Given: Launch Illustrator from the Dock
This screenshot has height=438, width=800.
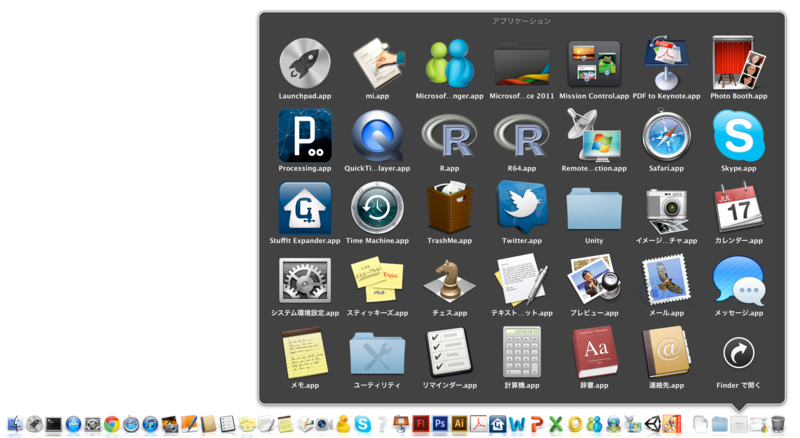Looking at the screenshot, I should click(459, 424).
